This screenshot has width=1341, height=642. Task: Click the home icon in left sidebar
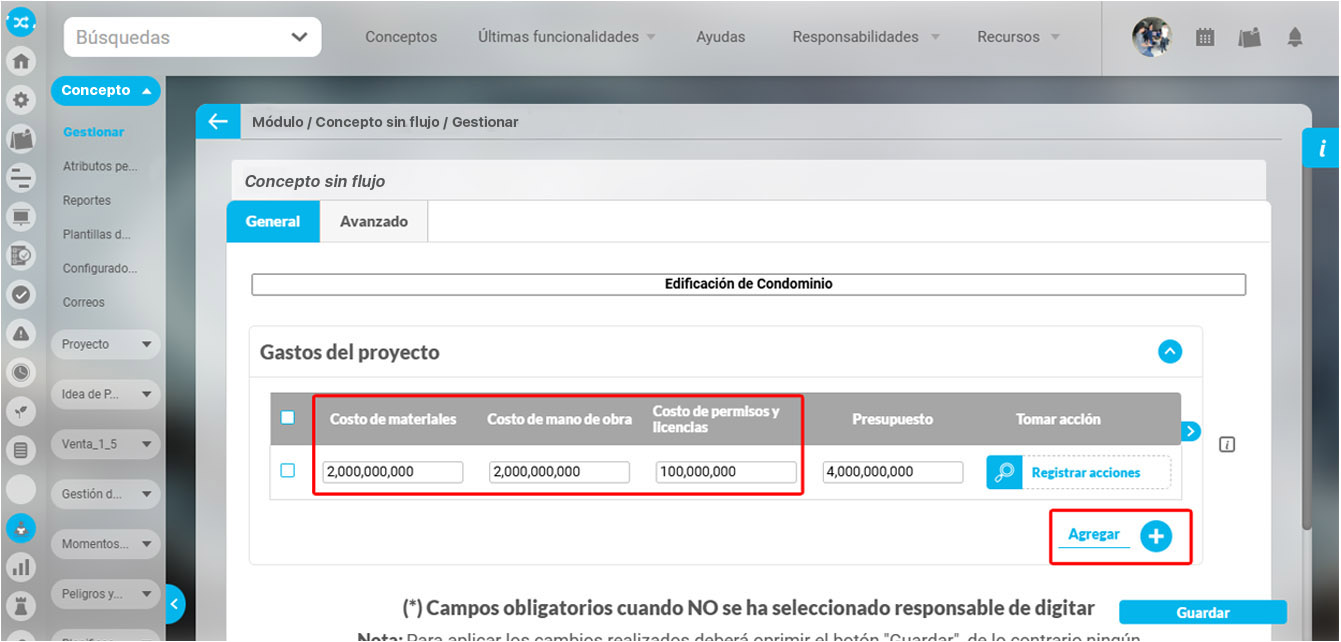pyautogui.click(x=20, y=60)
